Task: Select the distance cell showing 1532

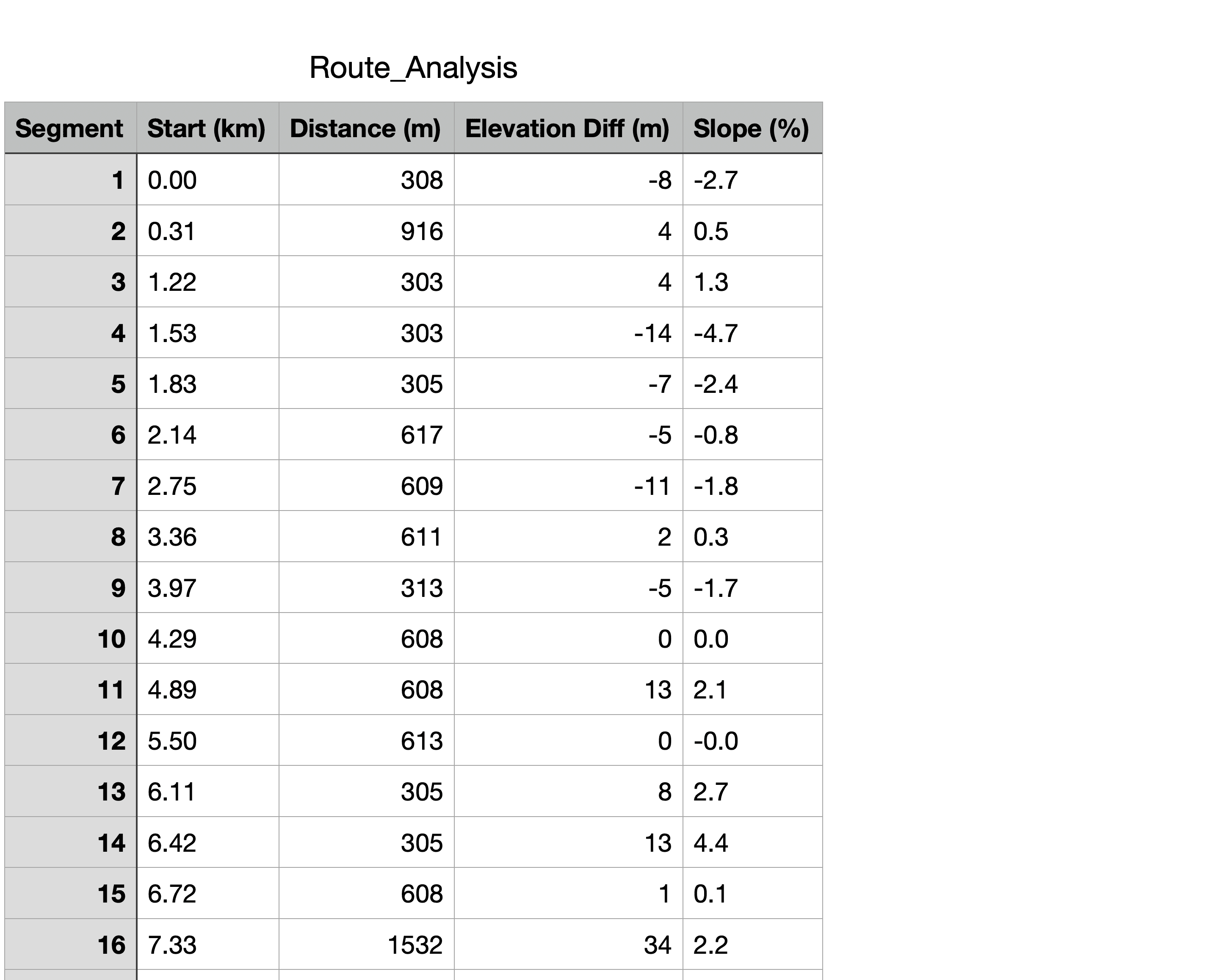Action: pyautogui.click(x=366, y=945)
